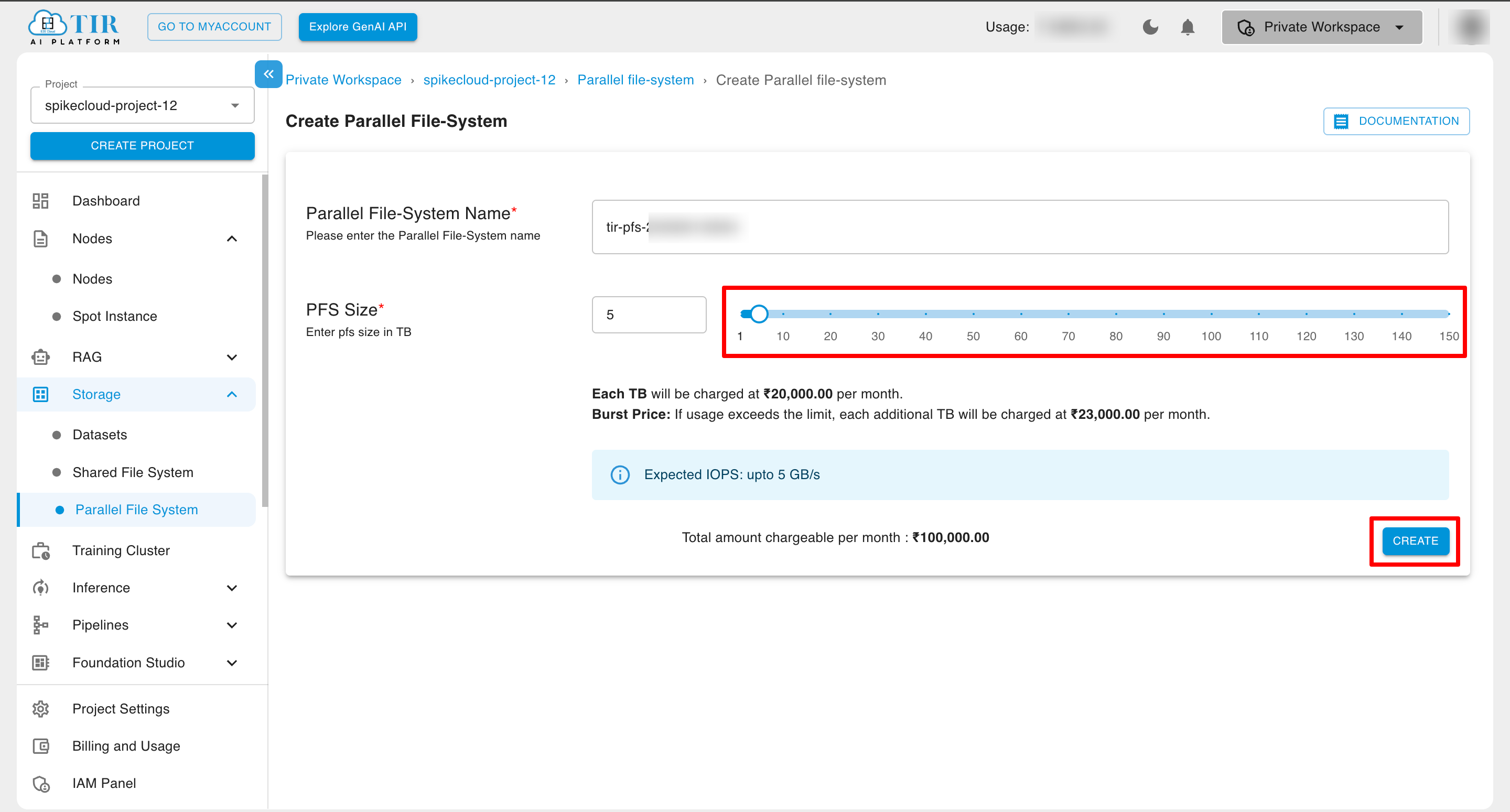The height and width of the screenshot is (812, 1510).
Task: Toggle dark mode with the moon icon
Action: click(1150, 27)
